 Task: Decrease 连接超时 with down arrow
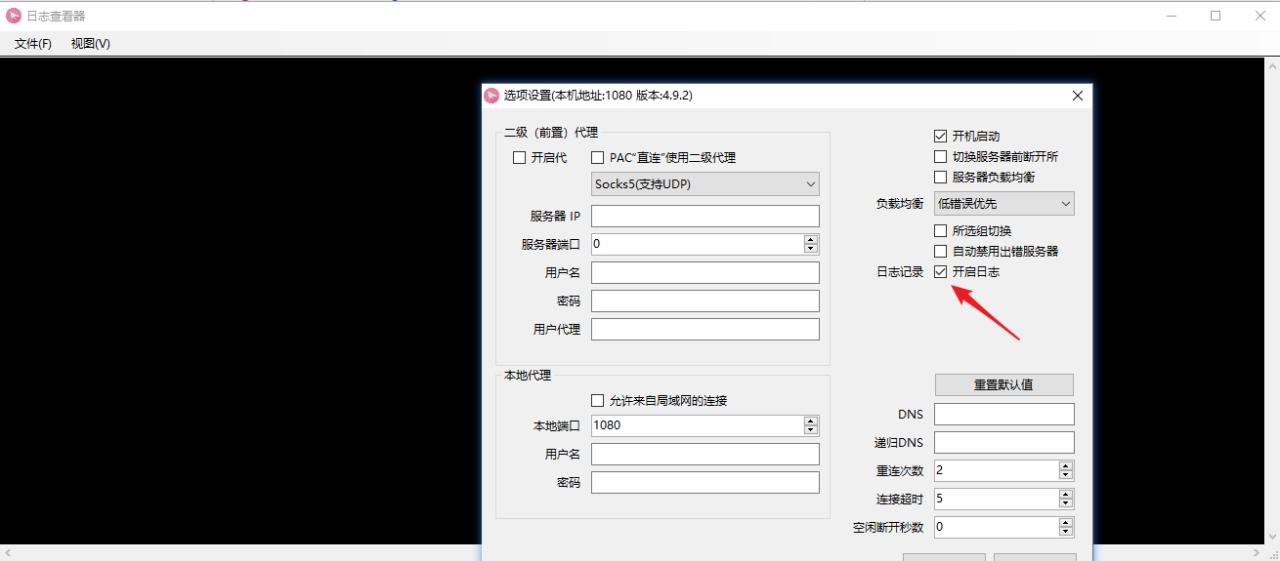coord(1066,503)
